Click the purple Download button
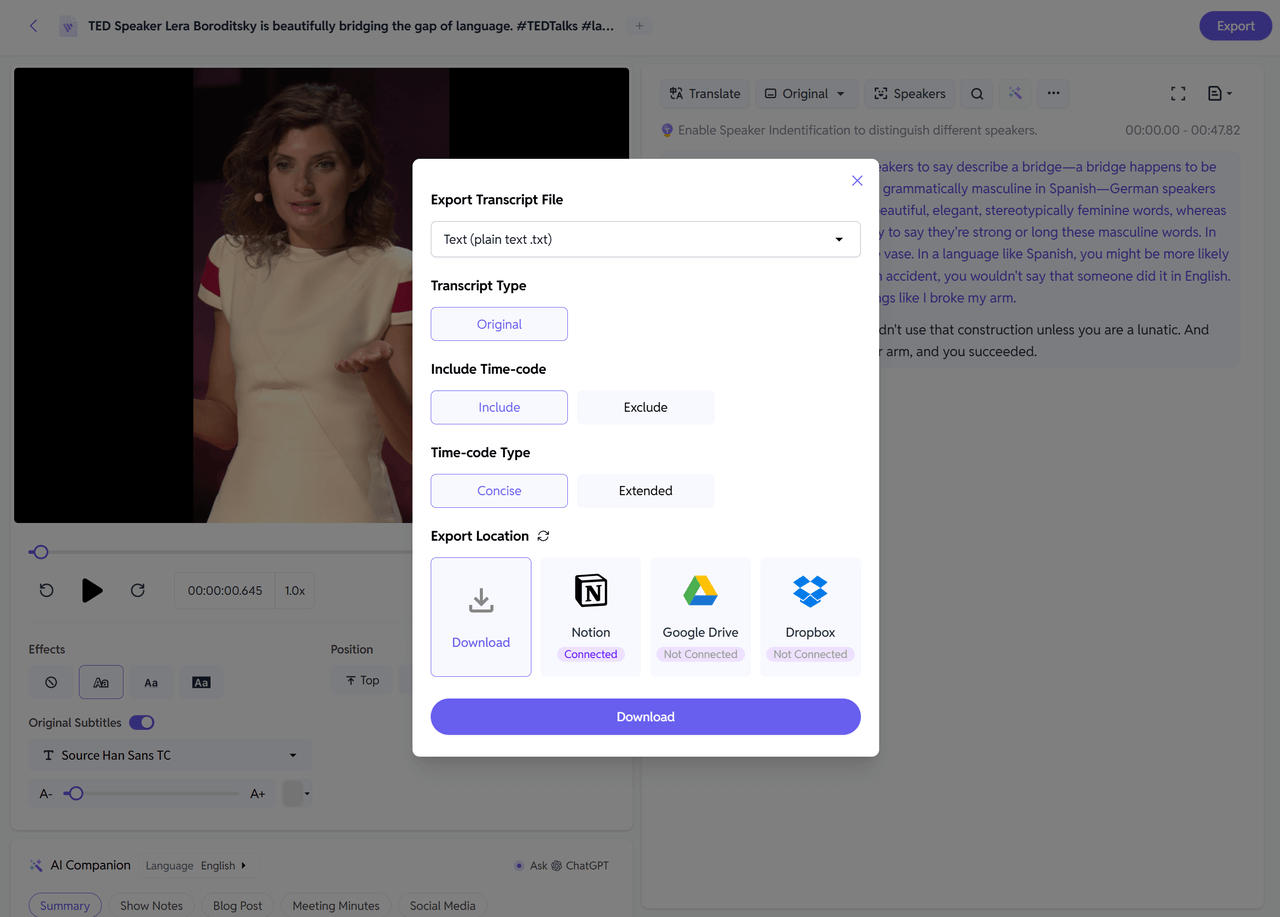 [x=645, y=717]
